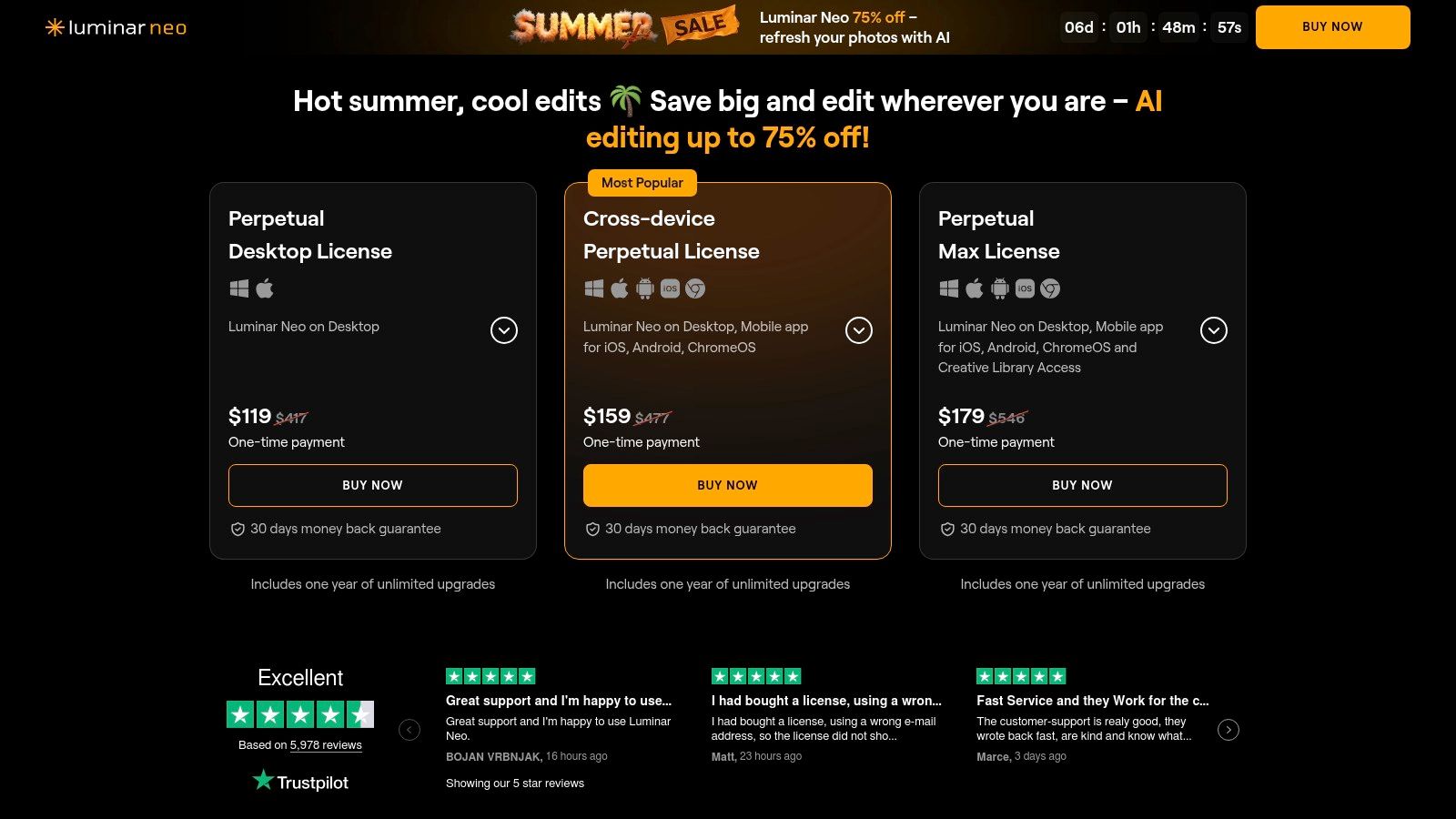Click the Trustpilot logo
This screenshot has width=1456, height=819.
click(x=300, y=782)
